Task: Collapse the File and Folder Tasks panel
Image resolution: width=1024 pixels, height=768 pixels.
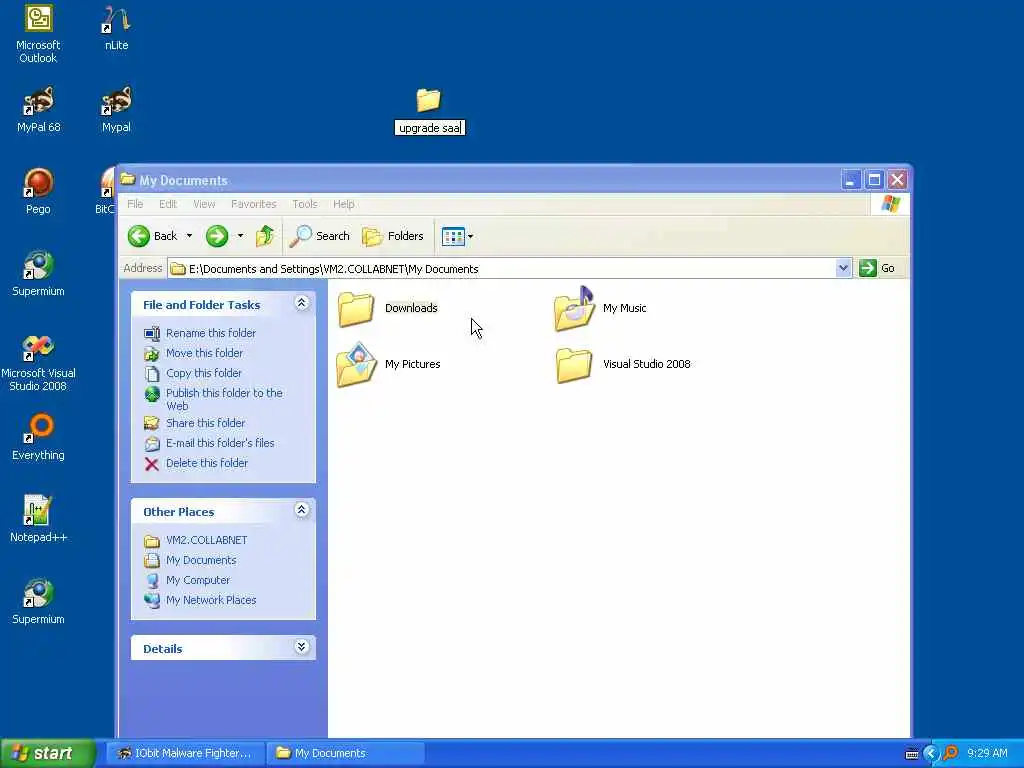Action: click(x=302, y=303)
